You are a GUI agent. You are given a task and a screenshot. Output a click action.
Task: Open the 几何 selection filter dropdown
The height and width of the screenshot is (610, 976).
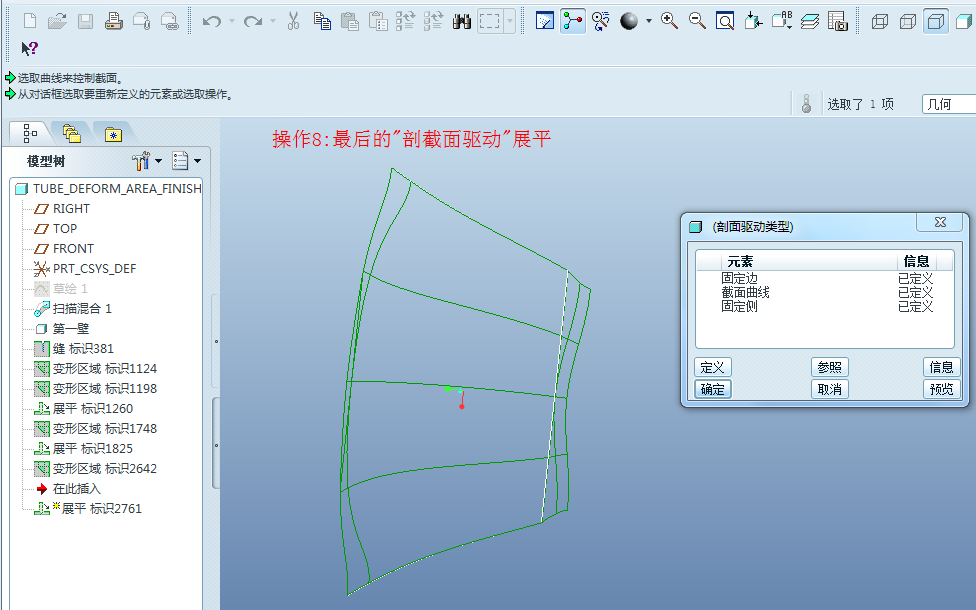pos(949,104)
